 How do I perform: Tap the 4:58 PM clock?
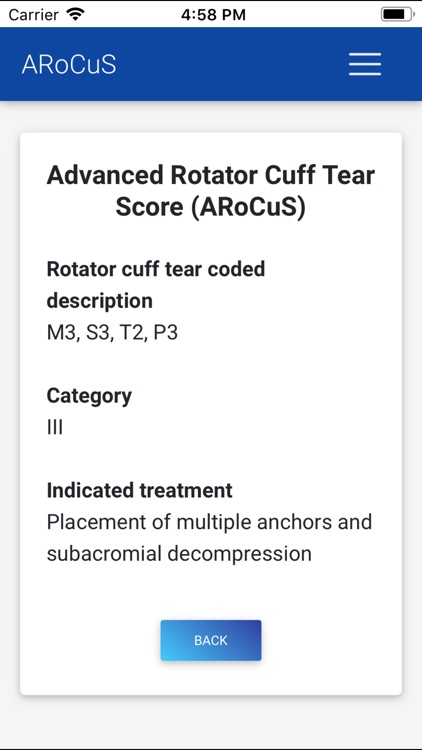coord(213,15)
